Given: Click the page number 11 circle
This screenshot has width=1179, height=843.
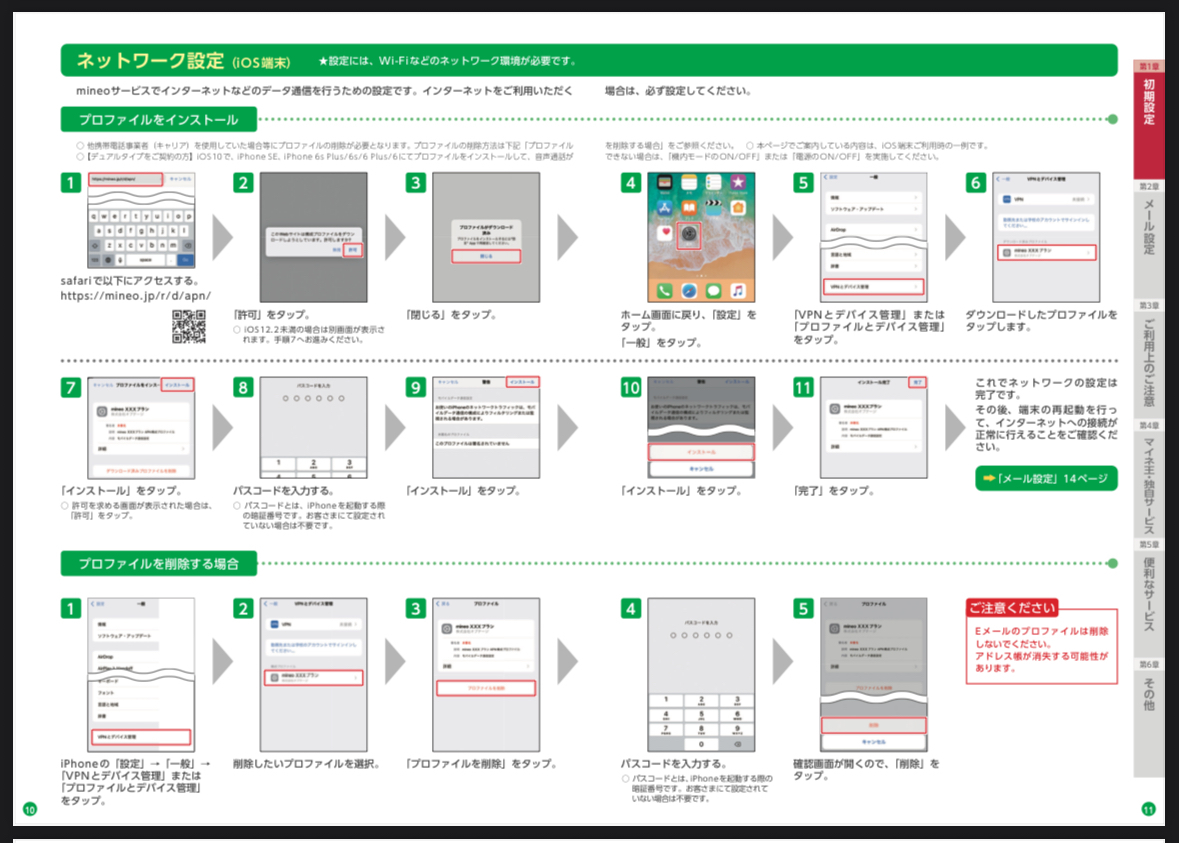Looking at the screenshot, I should (1148, 809).
